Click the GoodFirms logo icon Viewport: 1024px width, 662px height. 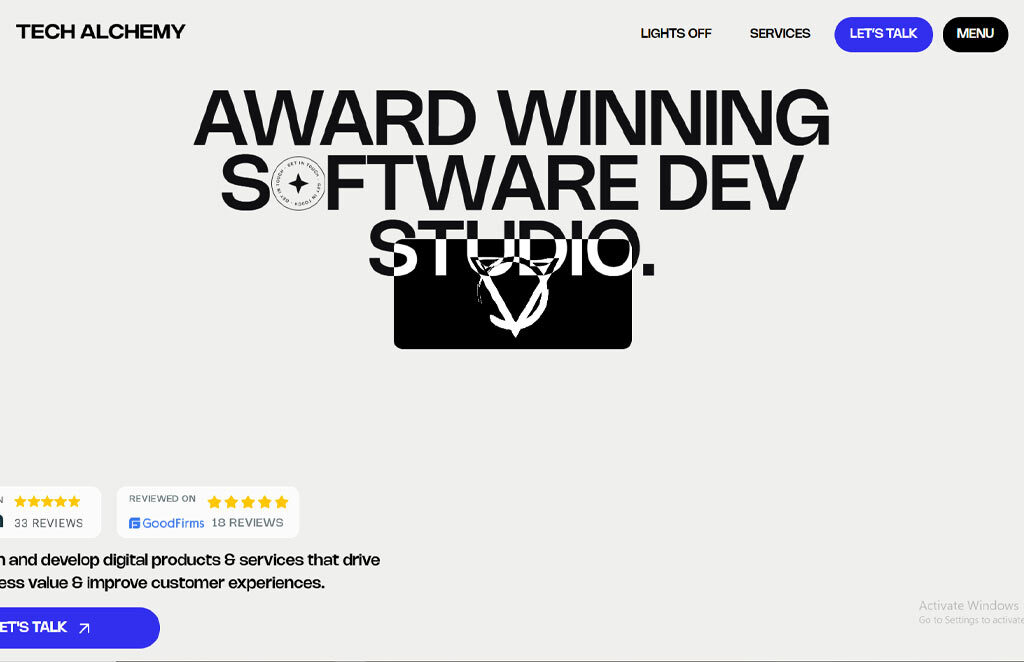(x=135, y=523)
